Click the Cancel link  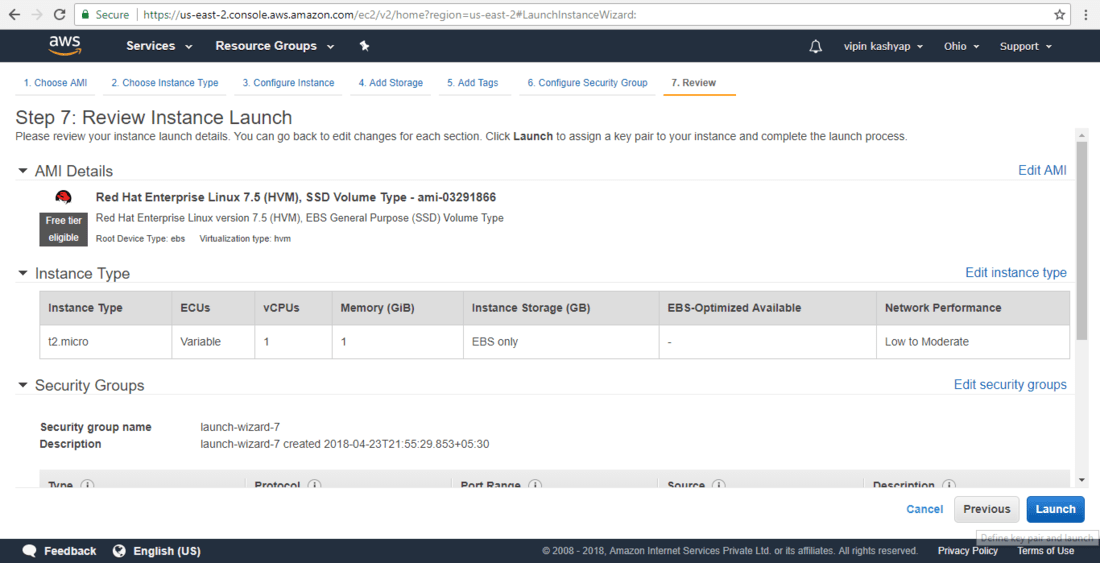click(925, 509)
